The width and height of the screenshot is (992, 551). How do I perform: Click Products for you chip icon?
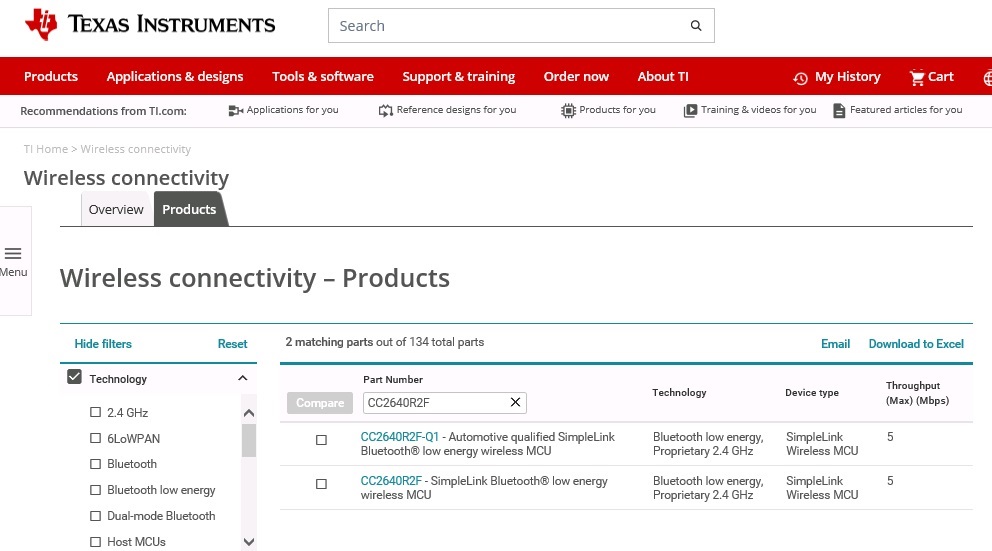pos(568,111)
